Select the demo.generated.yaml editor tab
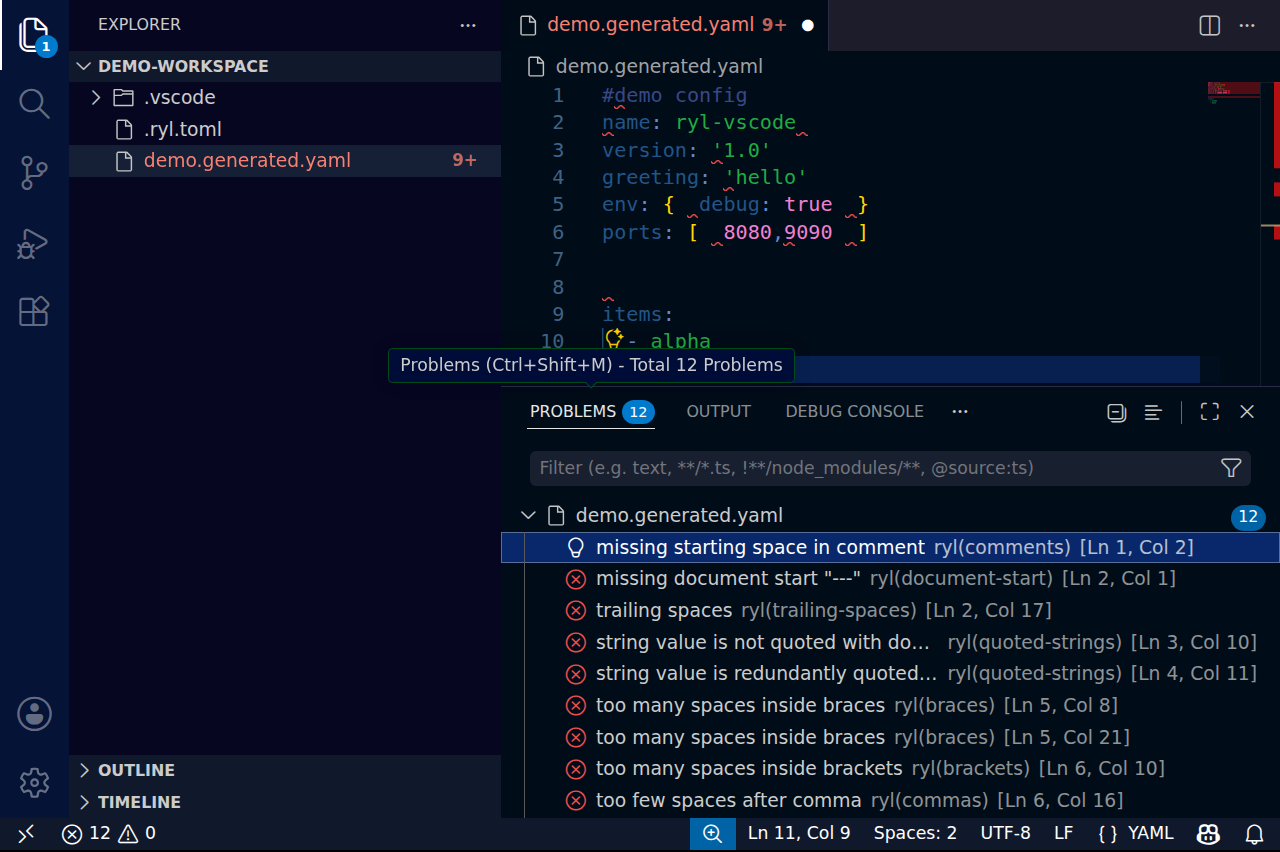Image resolution: width=1280 pixels, height=852 pixels. (x=665, y=25)
